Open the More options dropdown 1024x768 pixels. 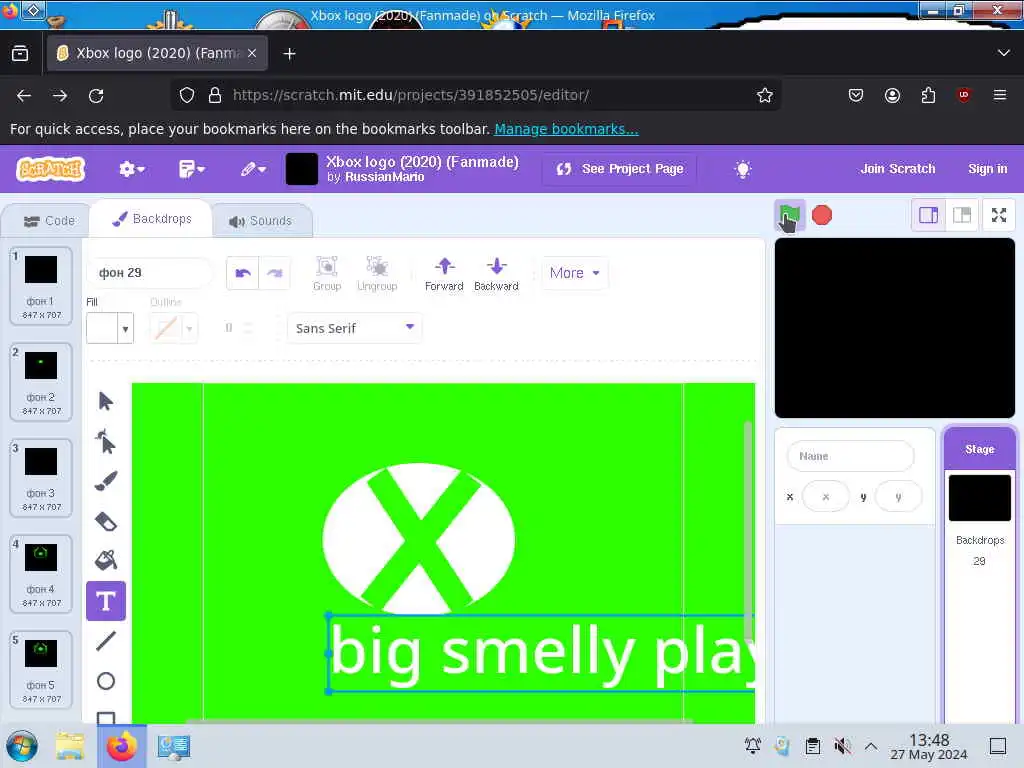click(x=575, y=273)
